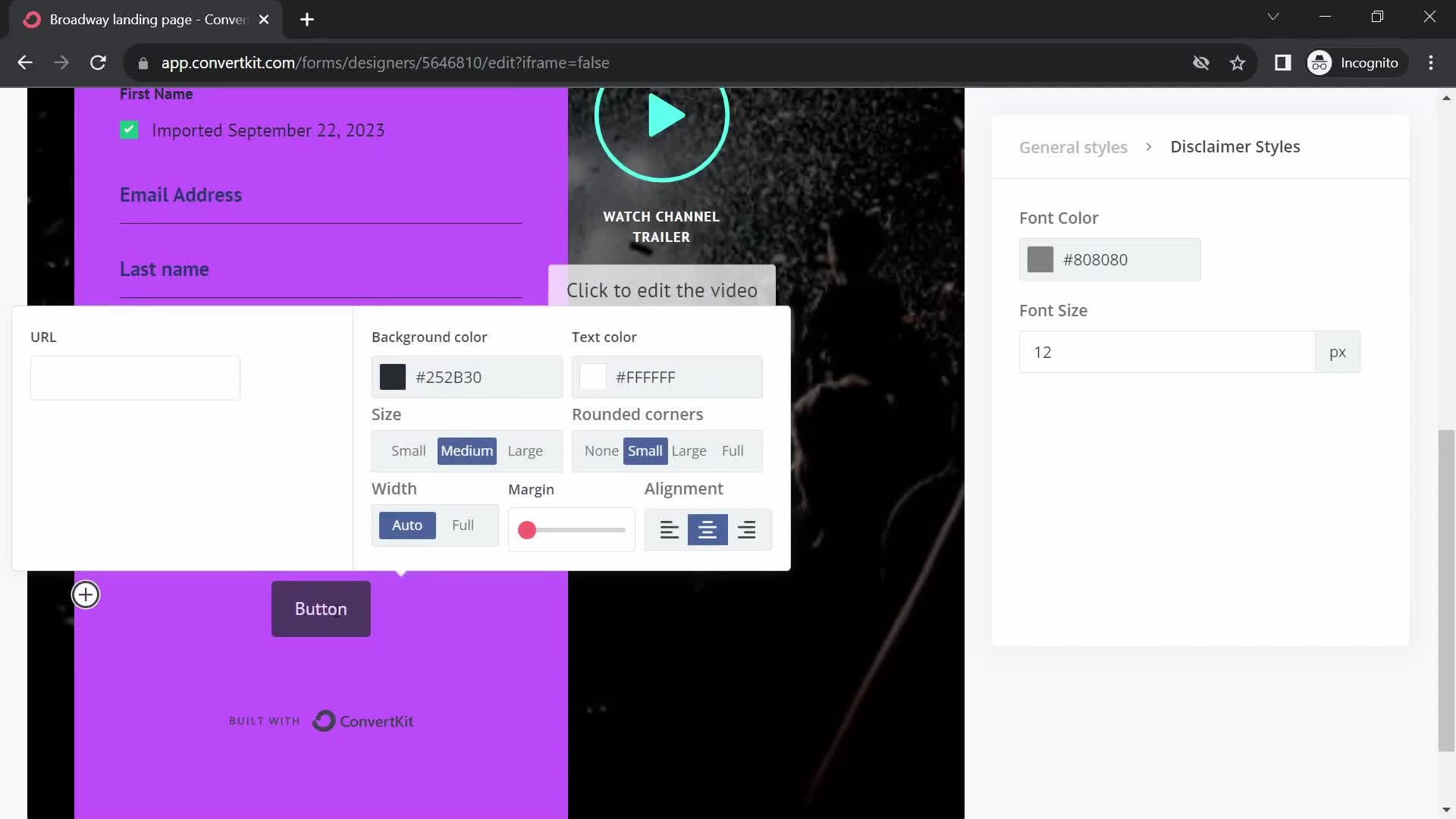The image size is (1456, 819).
Task: Bookmark this page with star icon
Action: coord(1238,63)
